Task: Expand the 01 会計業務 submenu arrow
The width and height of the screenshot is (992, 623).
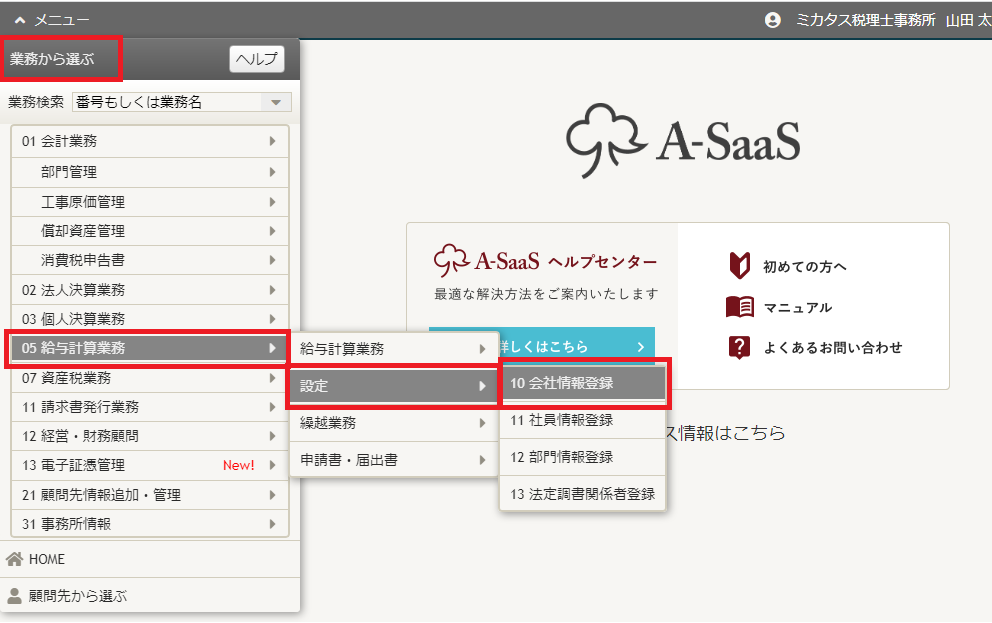Action: coord(272,141)
